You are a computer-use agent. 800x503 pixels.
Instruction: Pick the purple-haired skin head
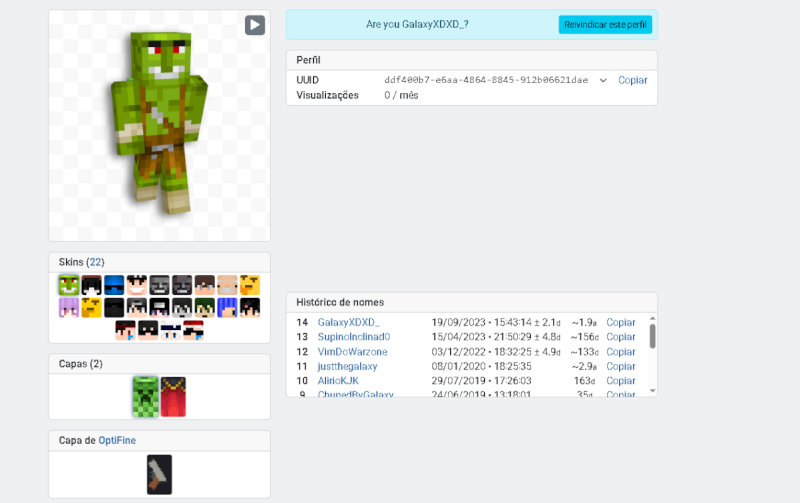[68, 307]
